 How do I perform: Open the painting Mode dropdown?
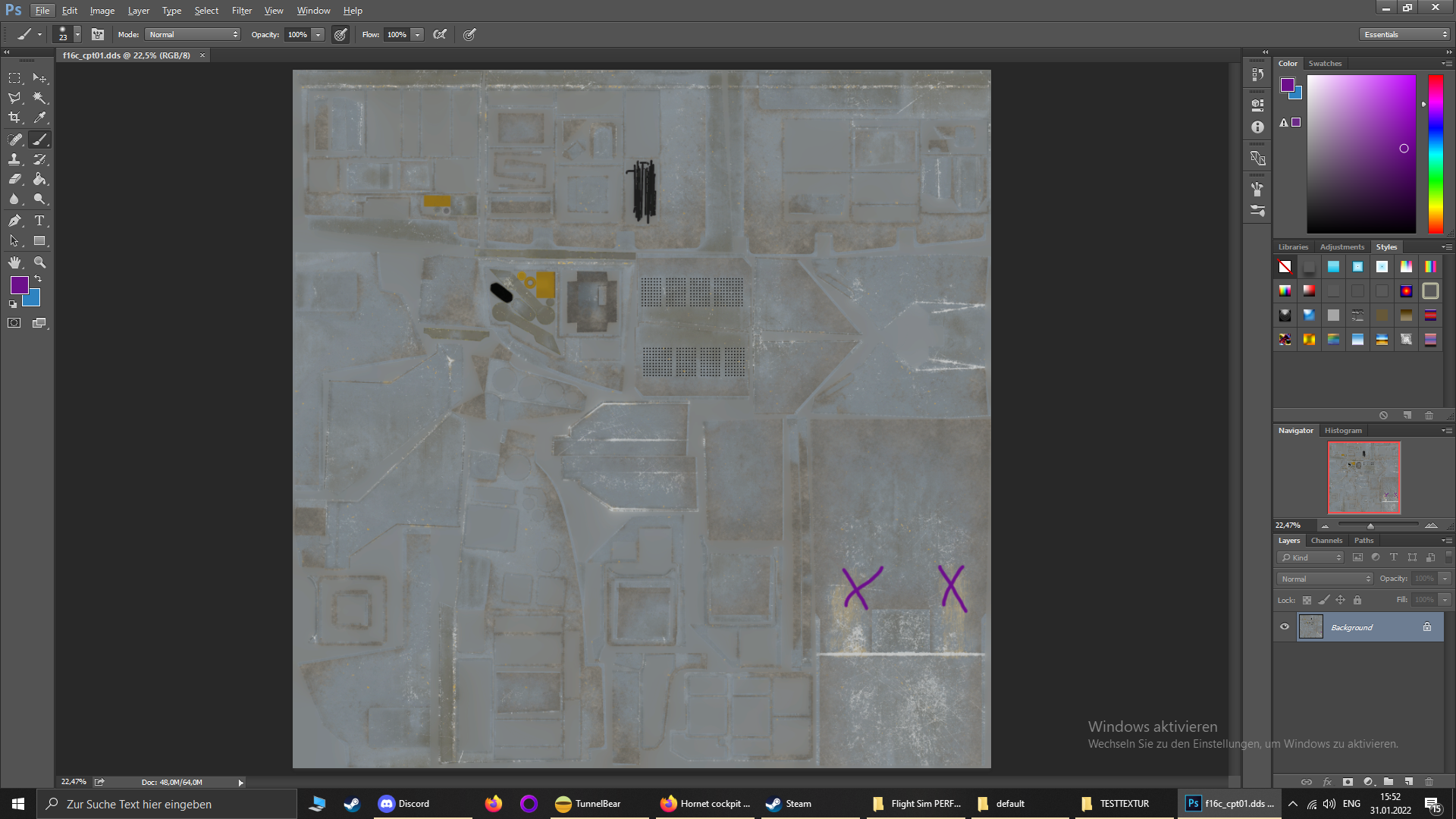tap(193, 34)
